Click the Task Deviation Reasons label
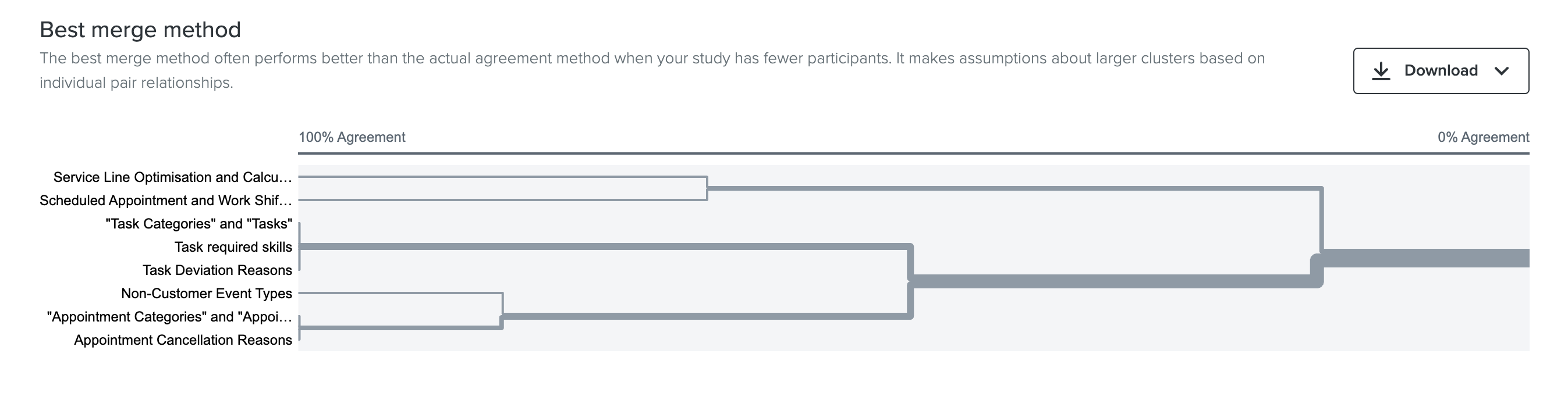Image resolution: width=1568 pixels, height=393 pixels. point(217,270)
